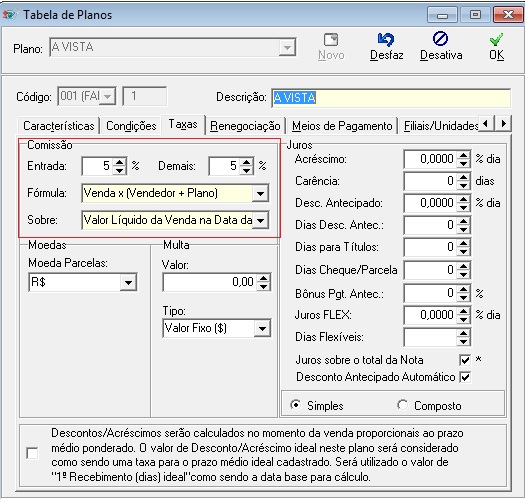
Task: Click the Entrada percent field
Action: (98, 166)
